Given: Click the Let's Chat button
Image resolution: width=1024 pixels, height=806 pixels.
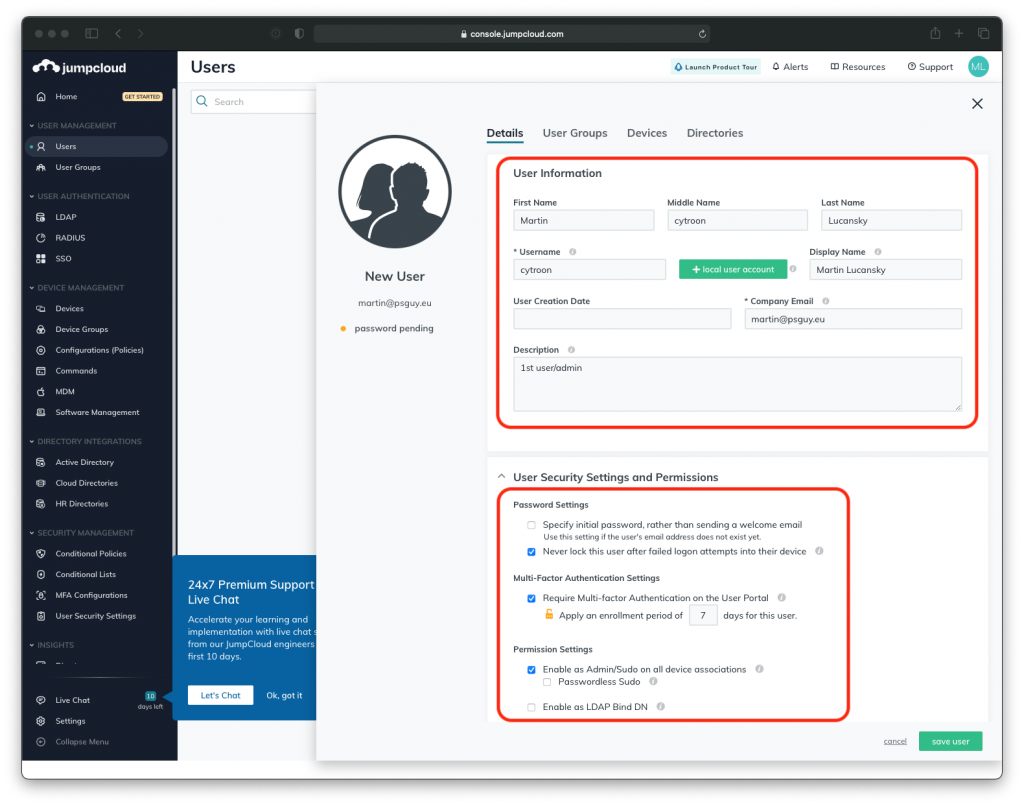Looking at the screenshot, I should coord(220,695).
